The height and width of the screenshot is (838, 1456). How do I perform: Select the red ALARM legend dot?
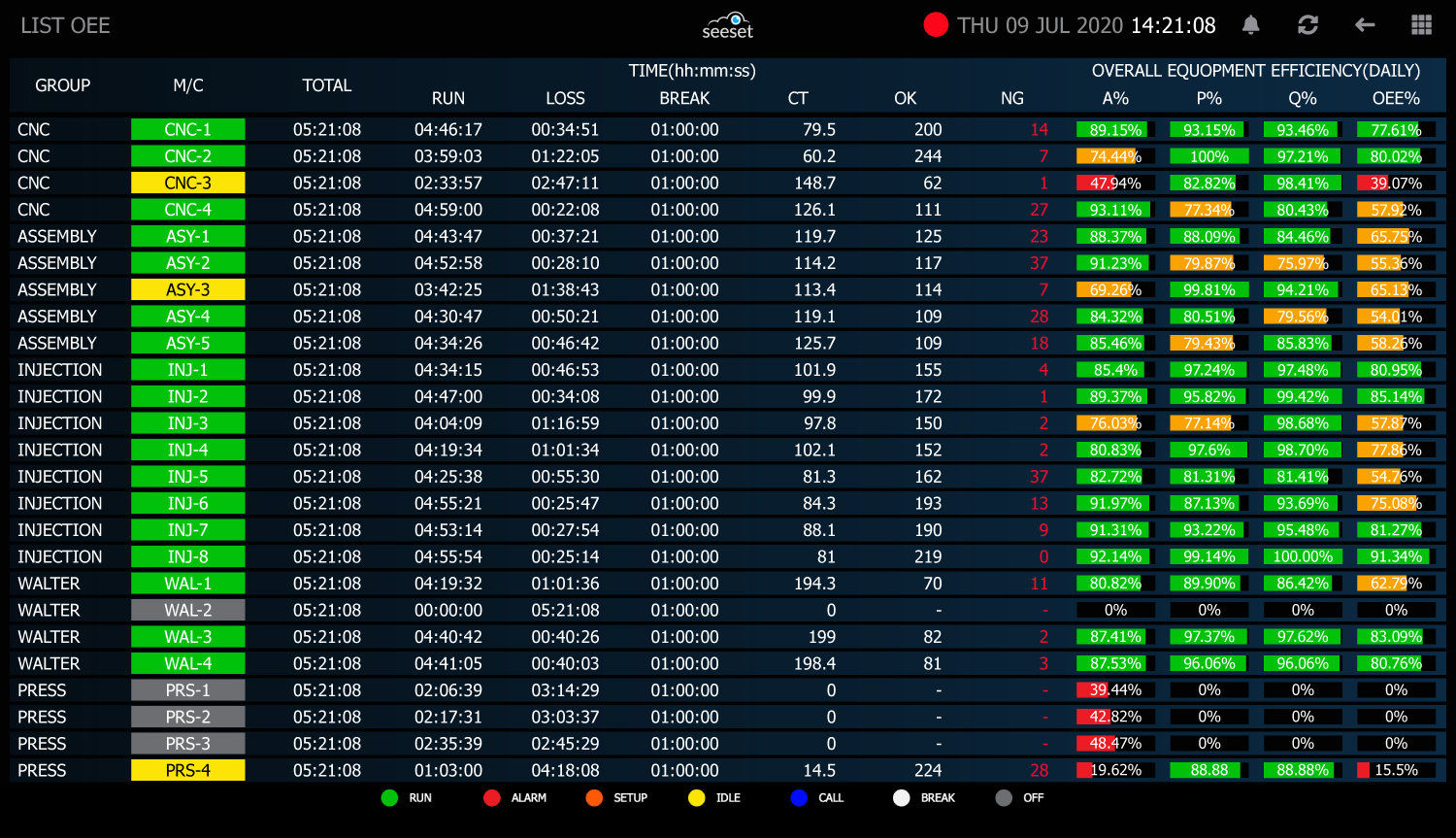pos(494,797)
